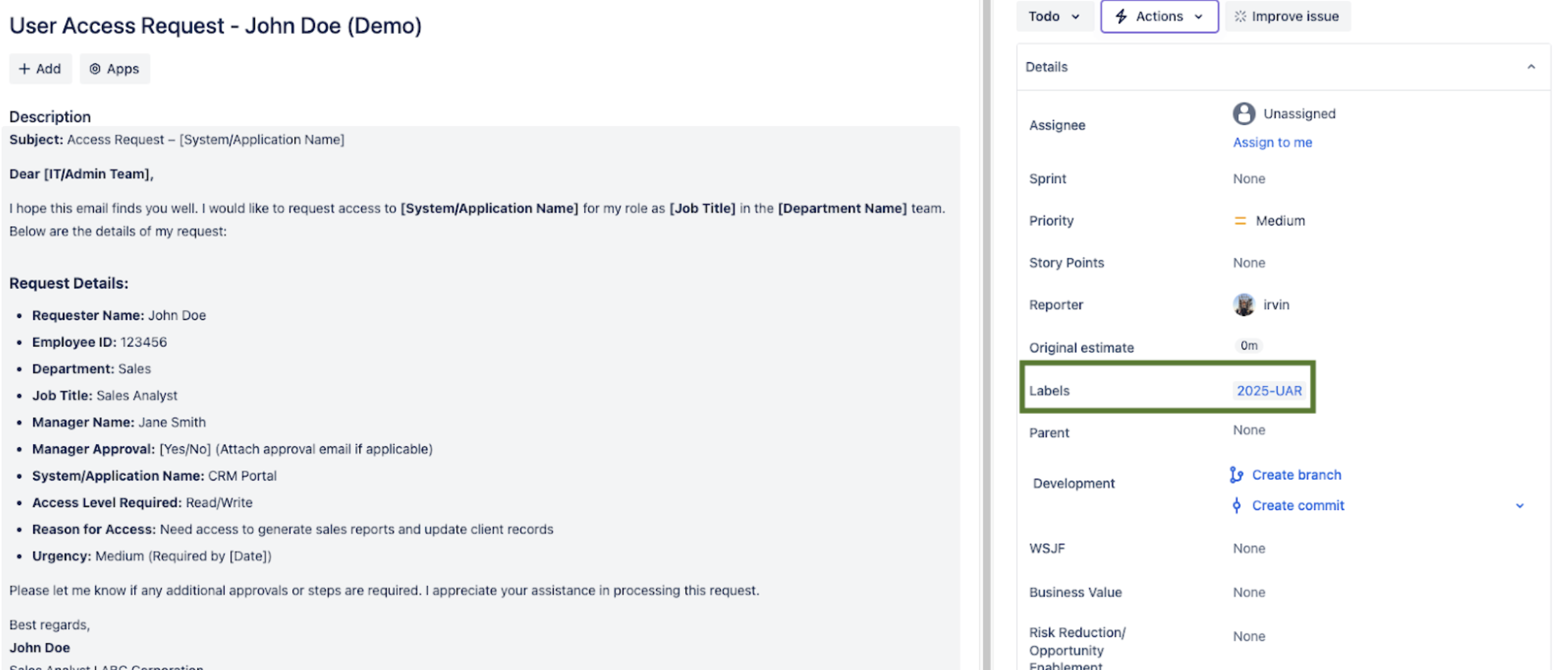
Task: Click the irvin reporter avatar
Action: pyautogui.click(x=1243, y=305)
